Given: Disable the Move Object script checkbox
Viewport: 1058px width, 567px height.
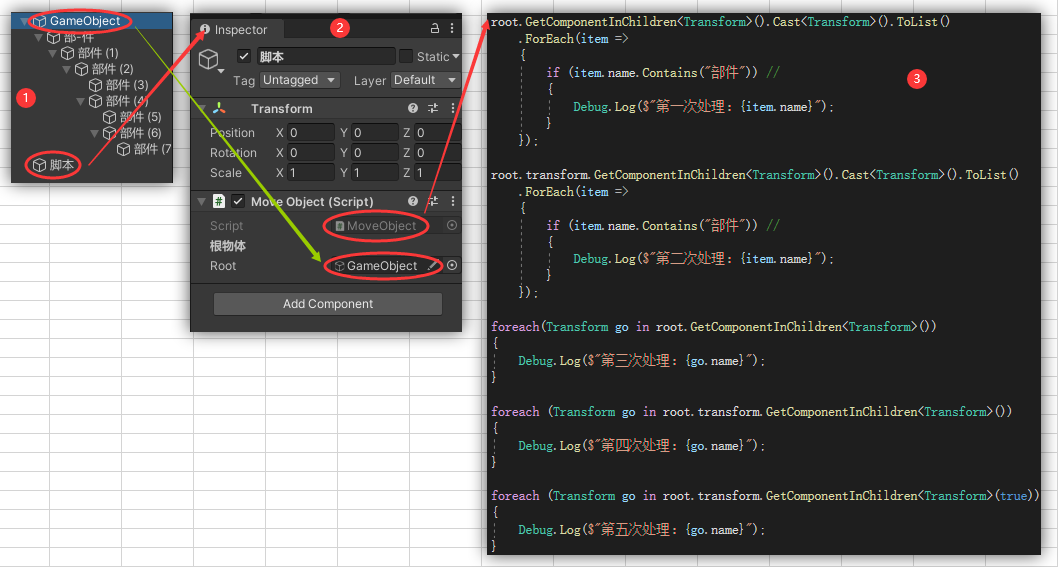Looking at the screenshot, I should 238,201.
